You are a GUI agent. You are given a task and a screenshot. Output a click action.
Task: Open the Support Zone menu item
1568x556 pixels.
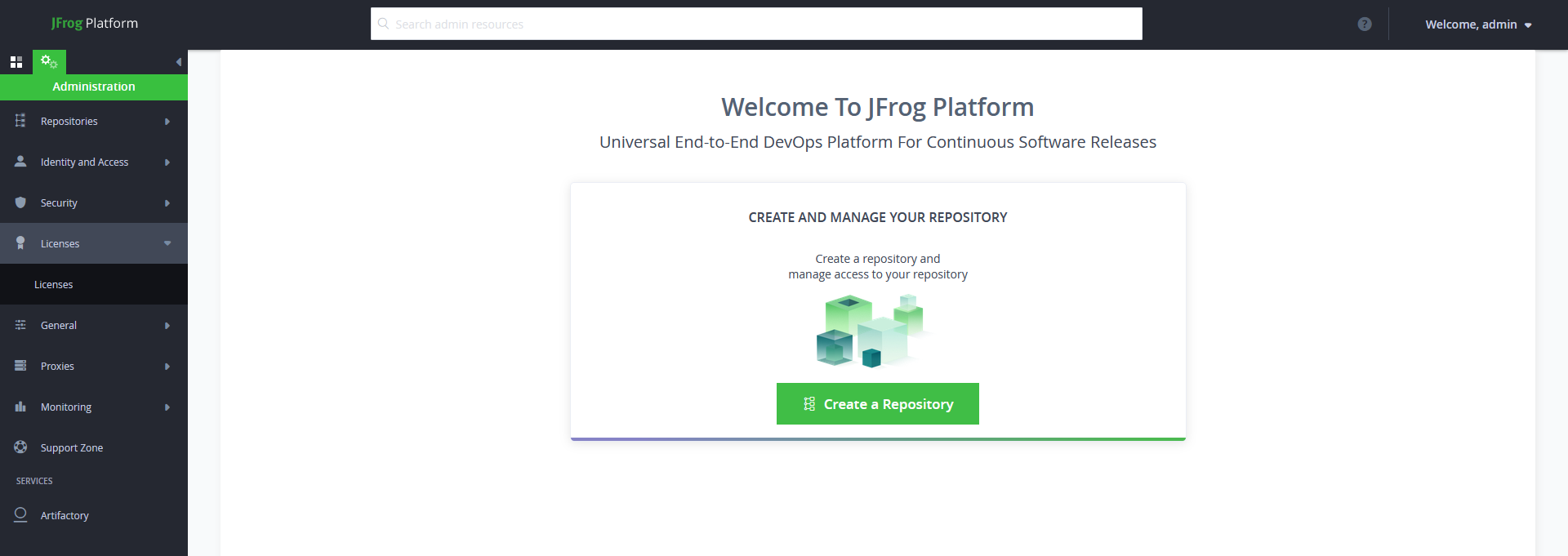pyautogui.click(x=94, y=447)
